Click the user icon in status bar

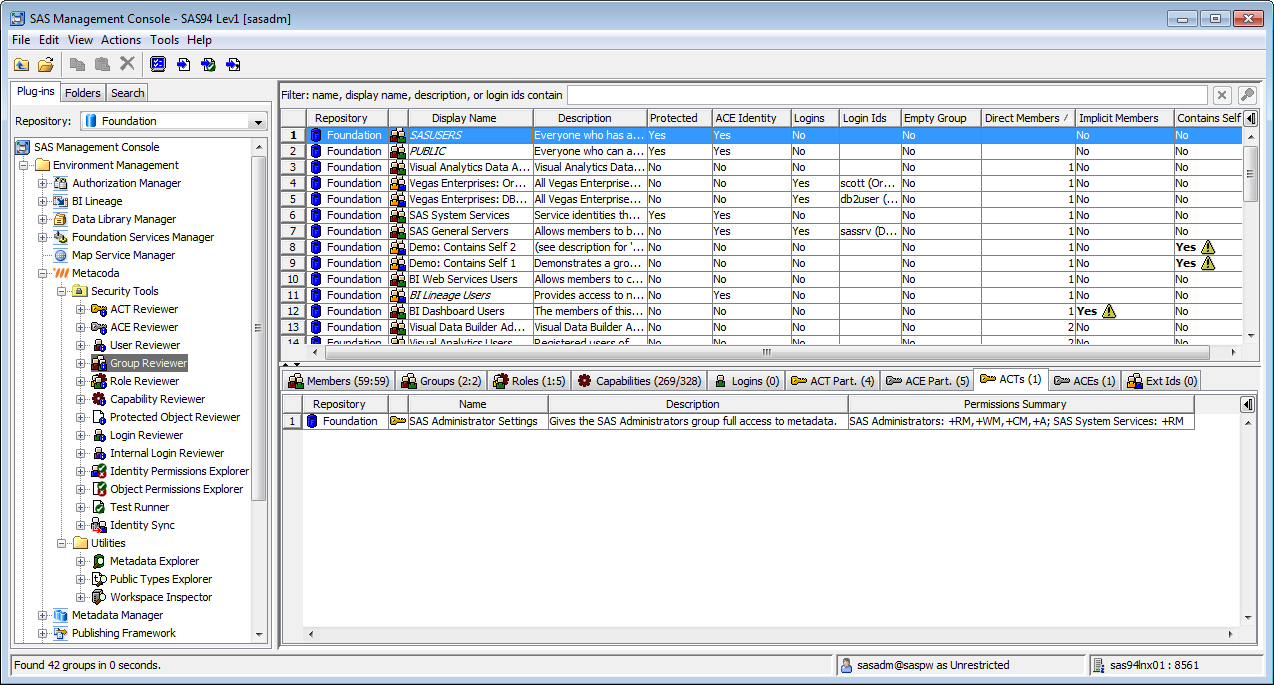pyautogui.click(x=847, y=665)
